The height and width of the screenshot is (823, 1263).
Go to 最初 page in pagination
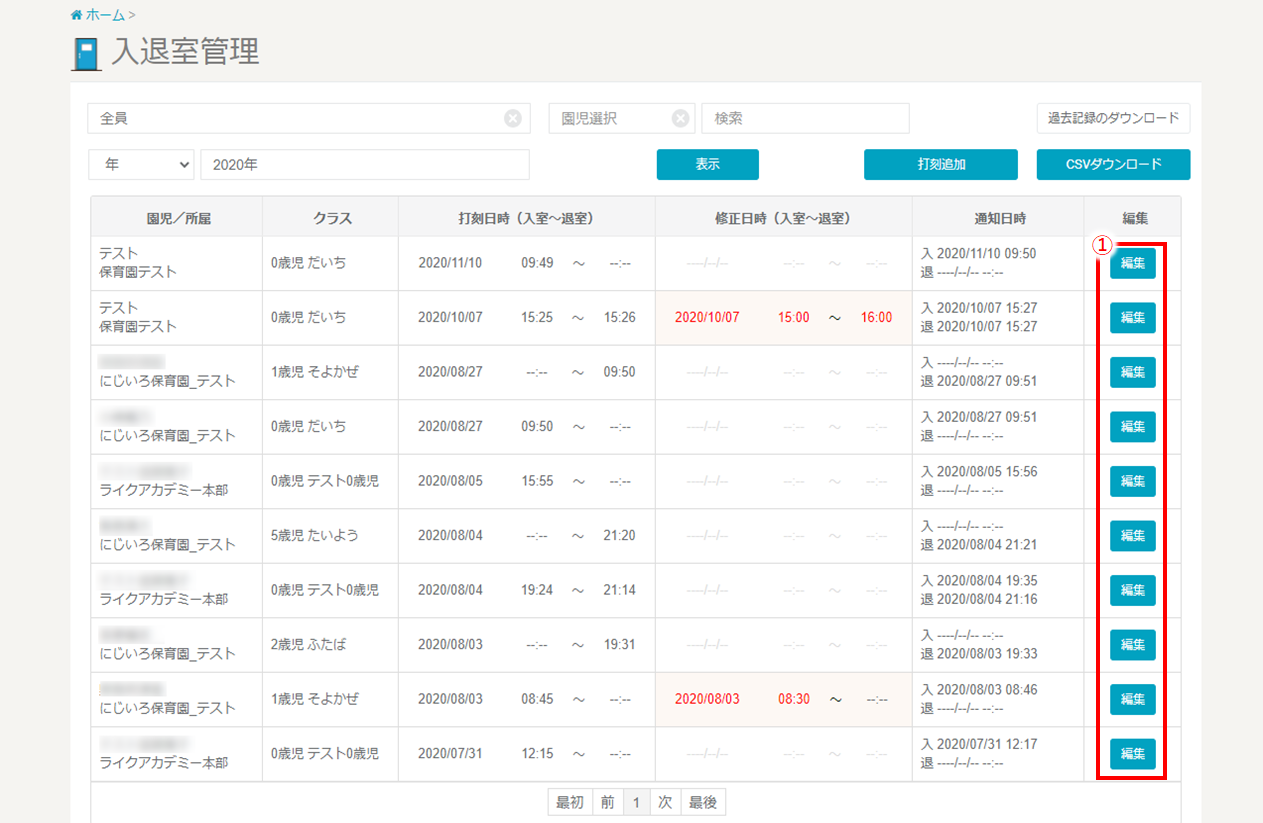tap(570, 802)
